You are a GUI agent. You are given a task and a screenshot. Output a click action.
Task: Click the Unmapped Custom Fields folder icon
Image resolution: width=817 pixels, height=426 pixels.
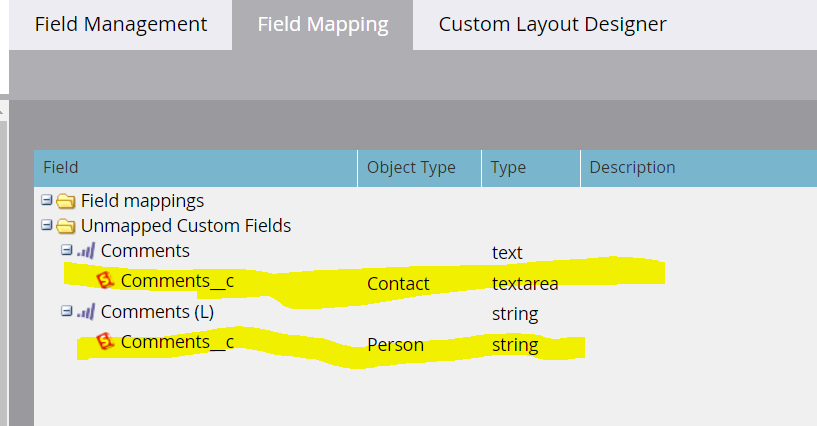66,226
